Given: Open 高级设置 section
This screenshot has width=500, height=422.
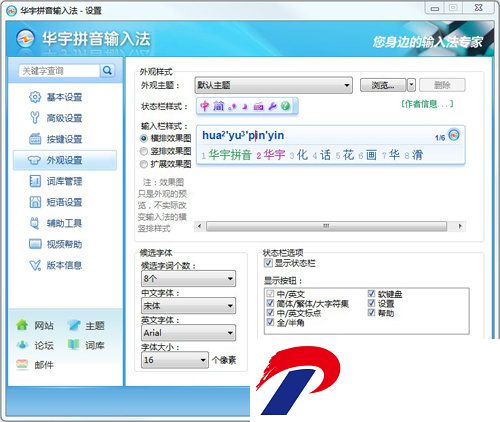Looking at the screenshot, I should pos(64,118).
